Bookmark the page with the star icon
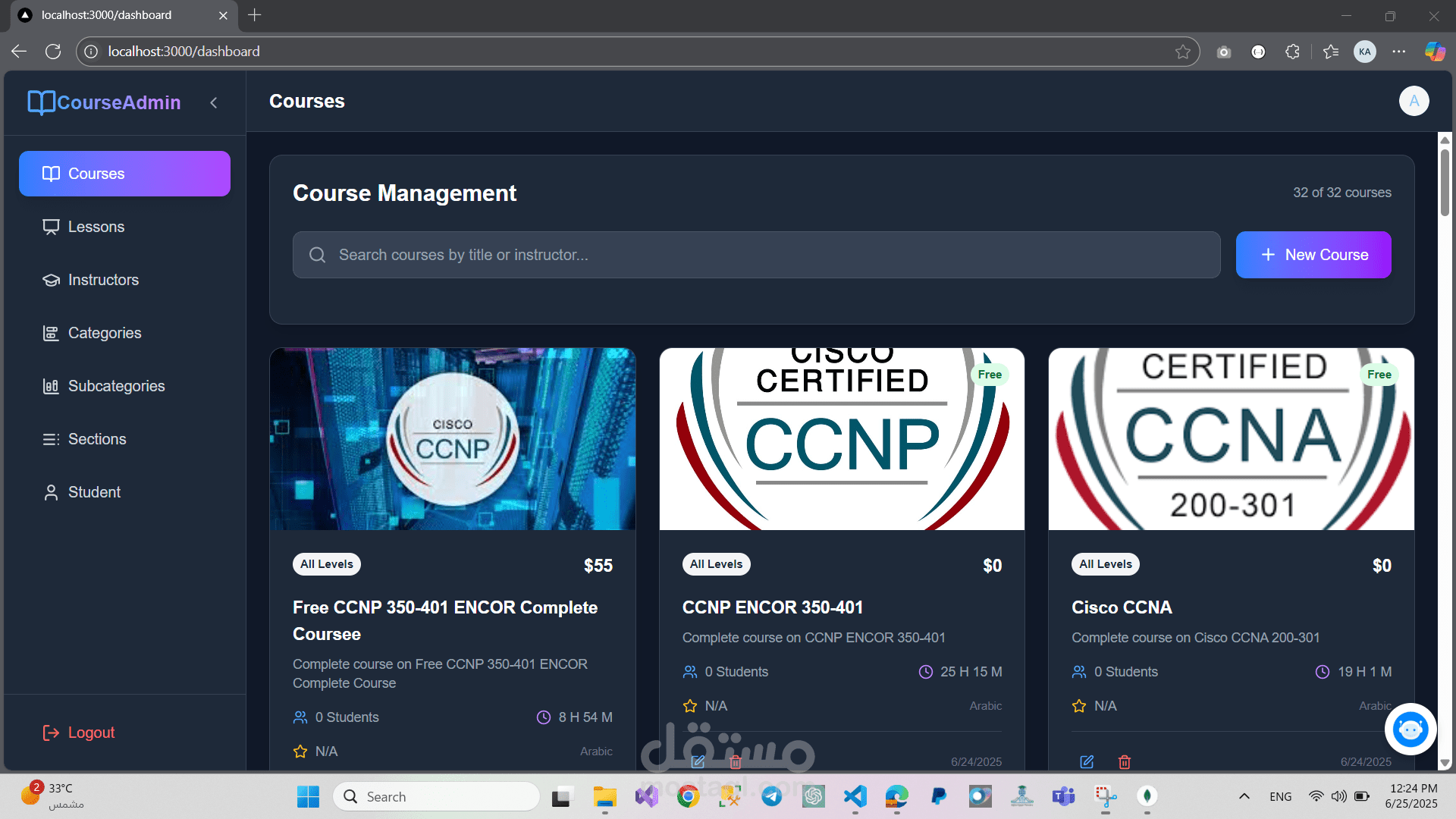The width and height of the screenshot is (1456, 819). (x=1182, y=52)
